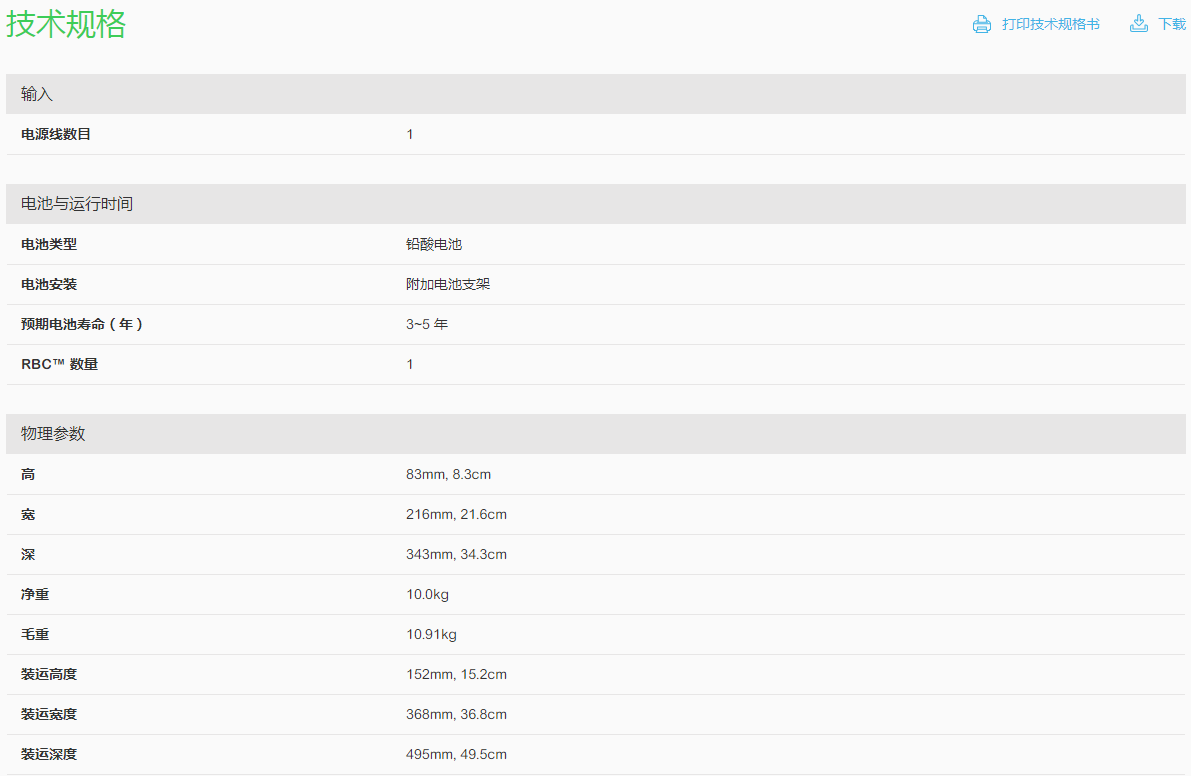1191x776 pixels.
Task: Click the 铅酸电池 value text
Action: point(434,244)
